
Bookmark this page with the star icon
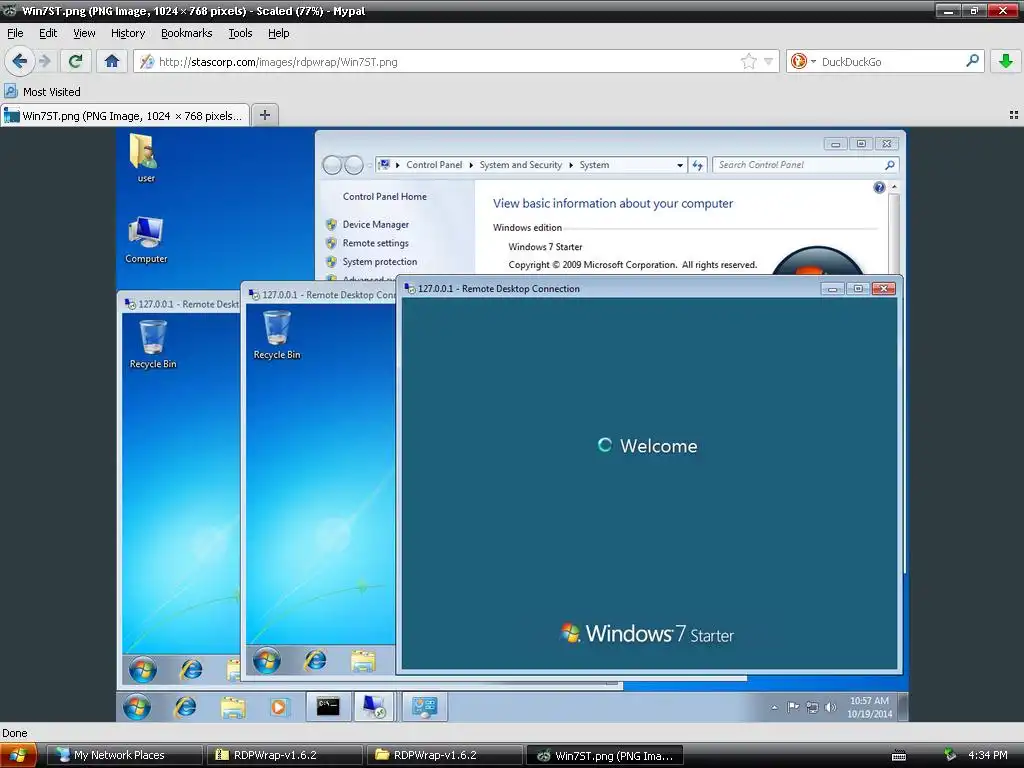tap(748, 62)
